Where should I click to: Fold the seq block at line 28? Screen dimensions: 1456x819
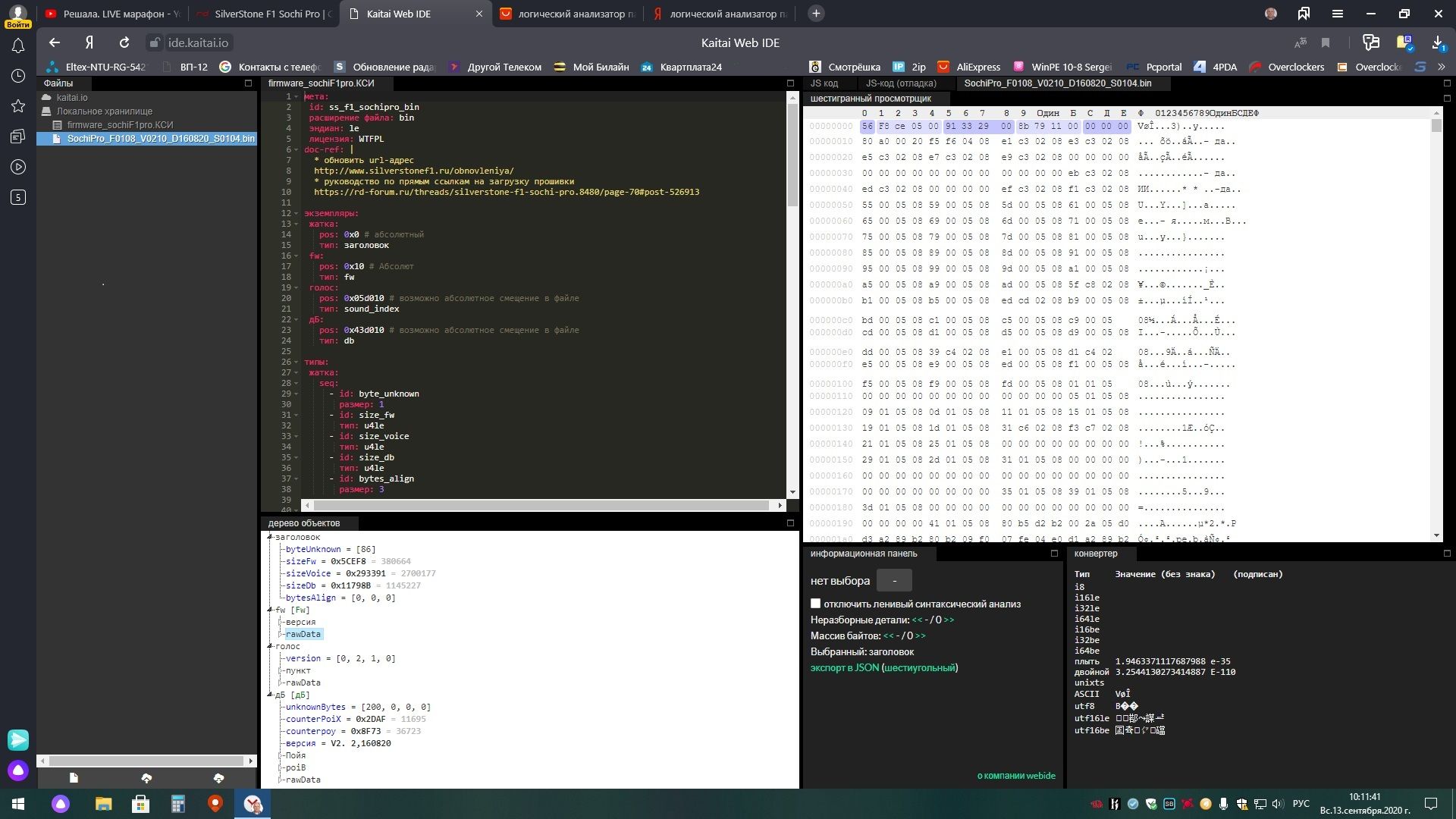pos(297,383)
